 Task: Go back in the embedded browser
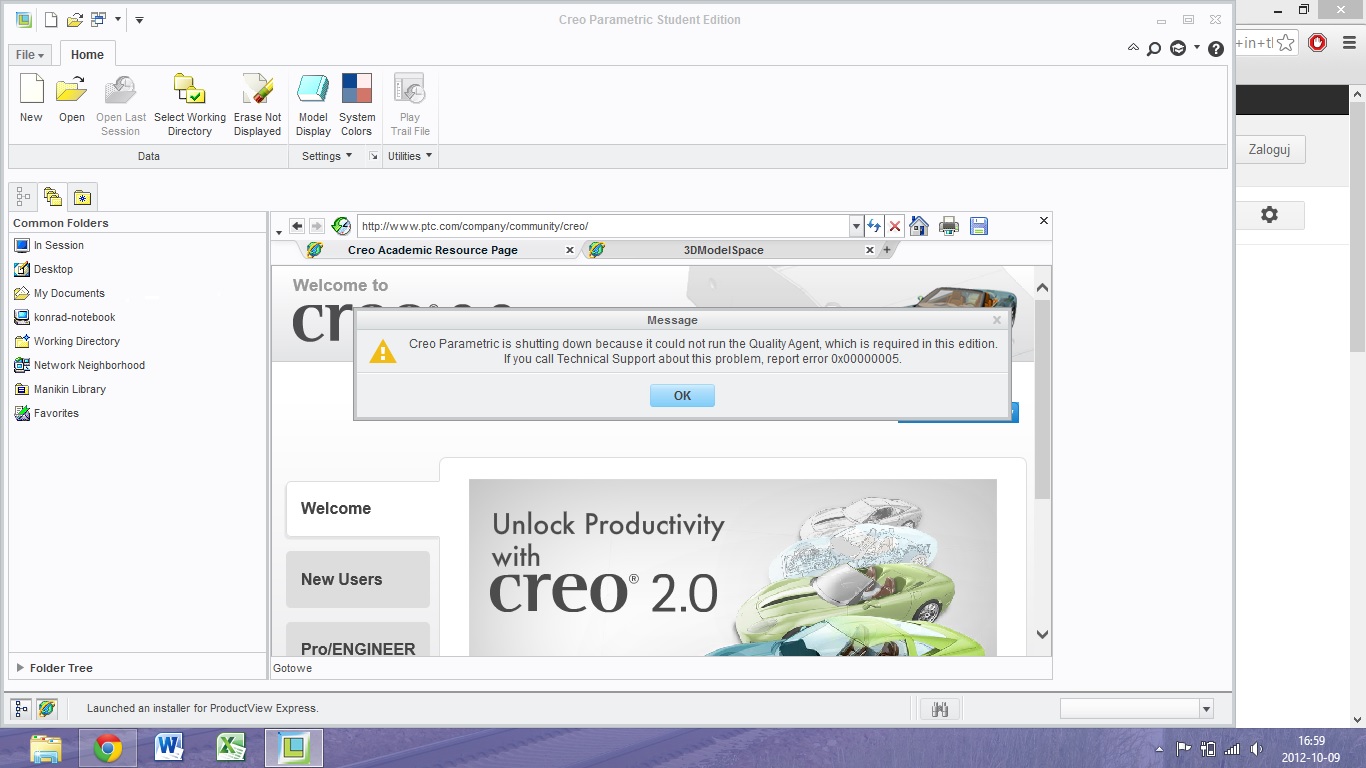click(297, 226)
